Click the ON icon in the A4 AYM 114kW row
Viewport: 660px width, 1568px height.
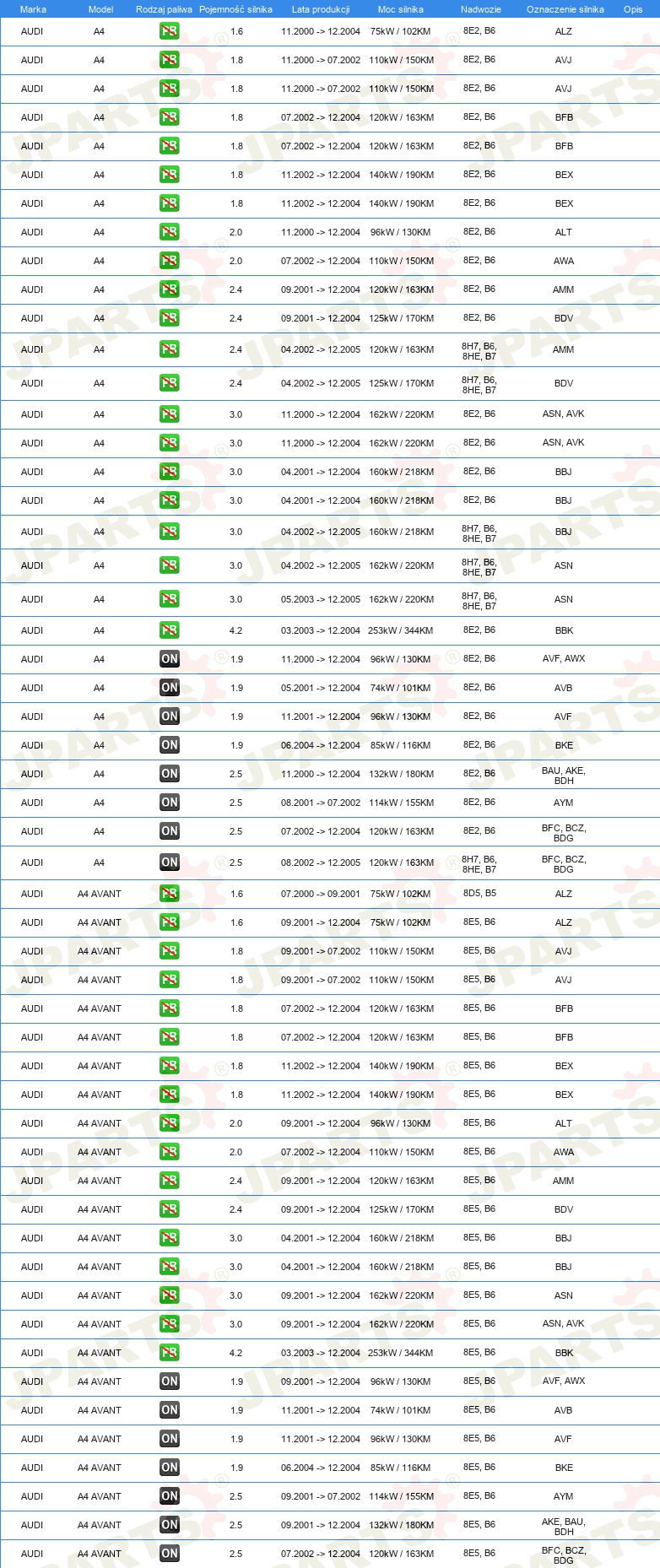[169, 803]
